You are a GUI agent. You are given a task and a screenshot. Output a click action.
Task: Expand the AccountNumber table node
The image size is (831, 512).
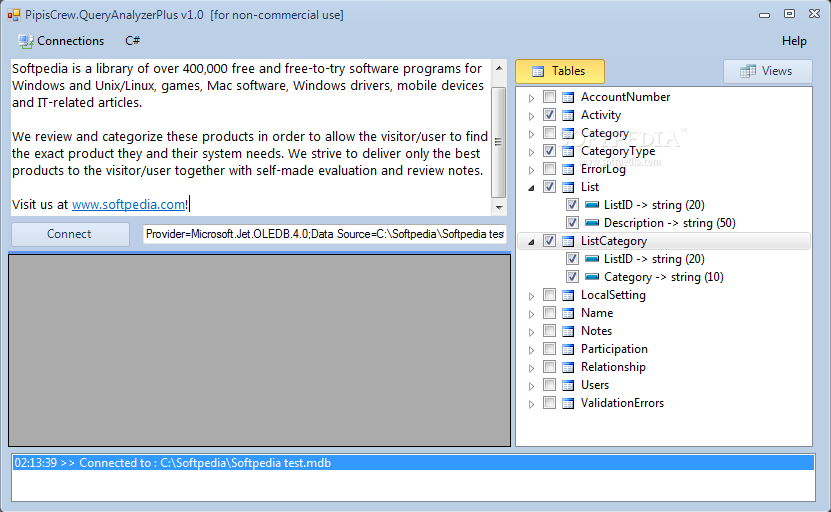coord(531,98)
